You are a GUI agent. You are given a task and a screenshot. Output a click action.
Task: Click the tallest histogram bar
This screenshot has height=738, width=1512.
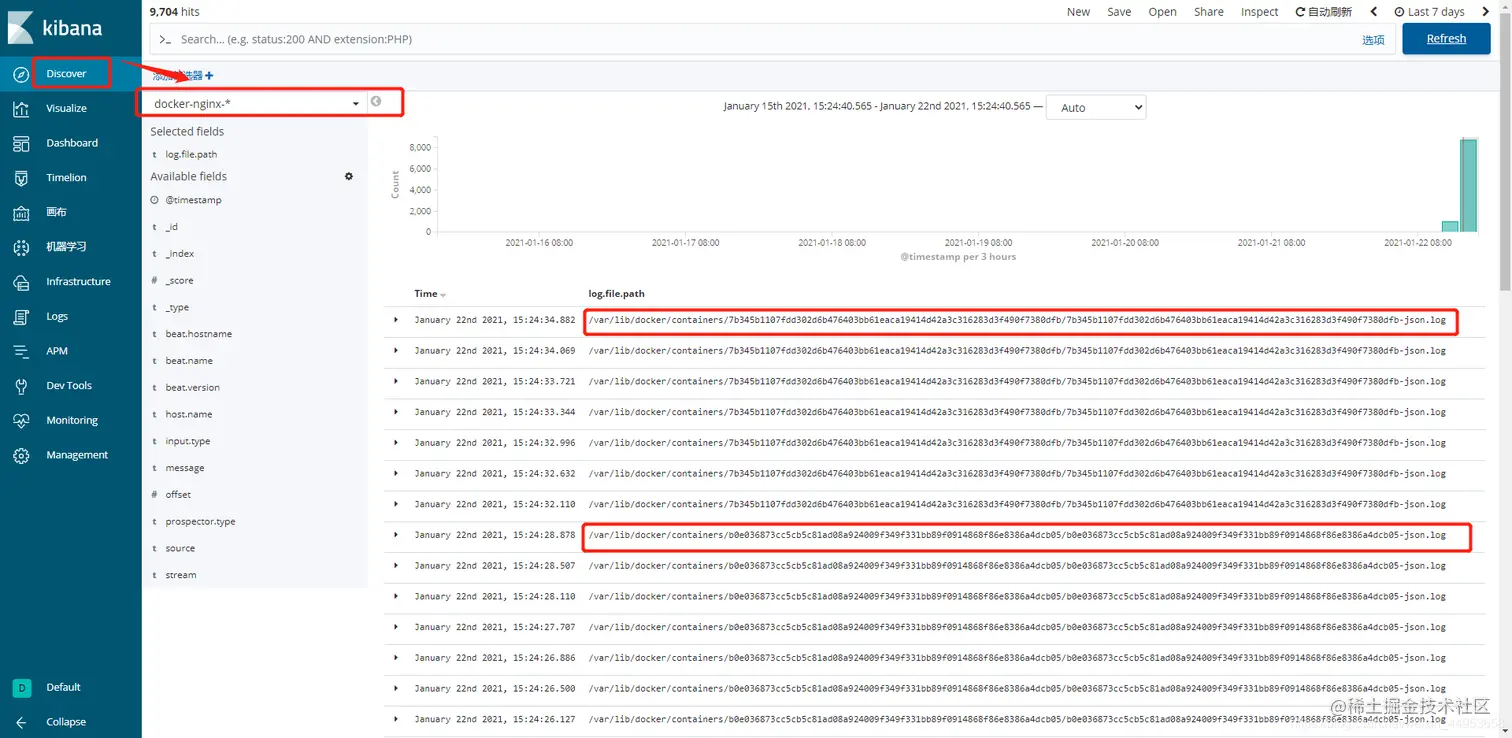(x=1468, y=186)
